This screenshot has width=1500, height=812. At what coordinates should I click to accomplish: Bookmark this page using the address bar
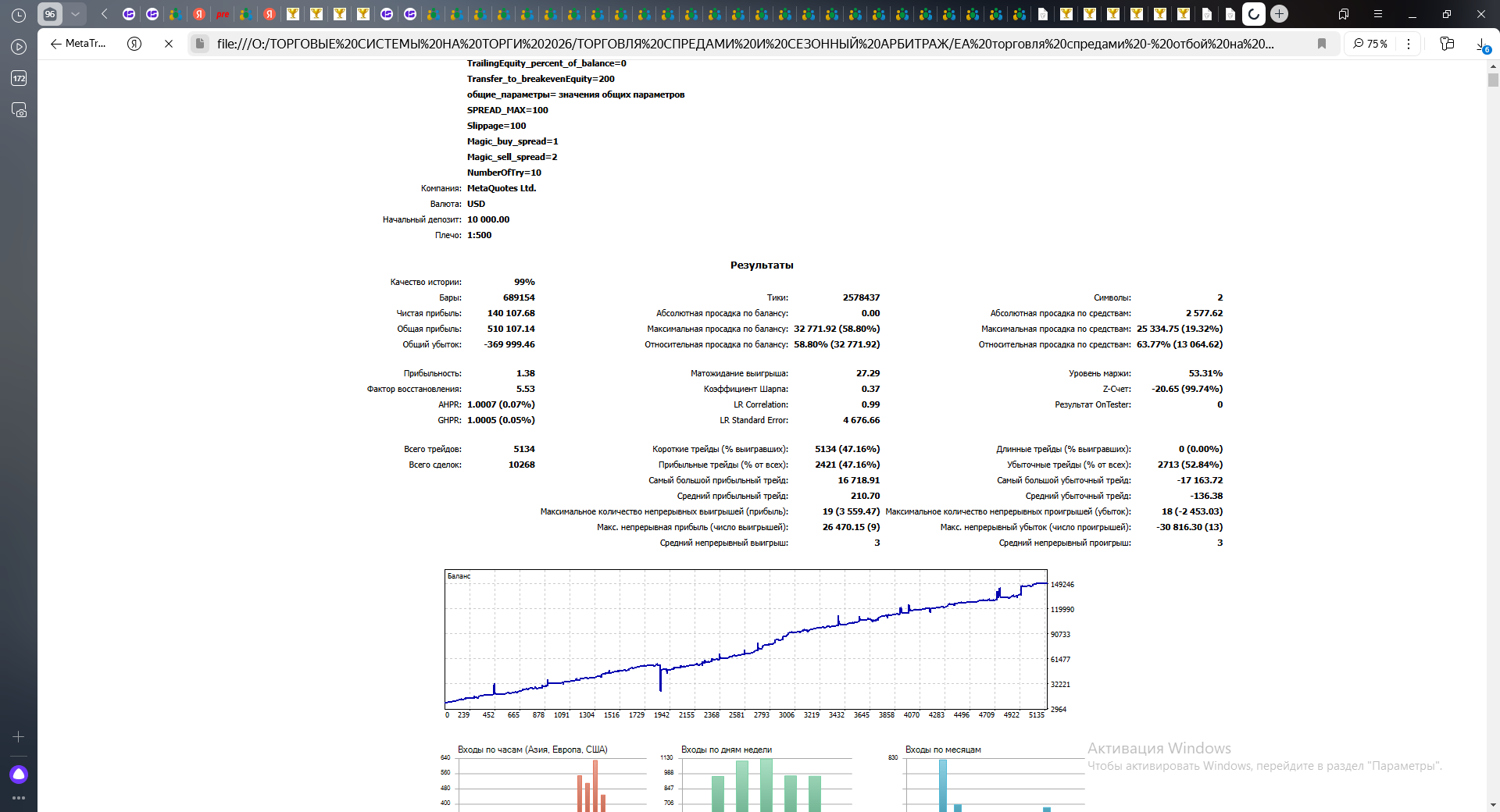click(x=1322, y=44)
